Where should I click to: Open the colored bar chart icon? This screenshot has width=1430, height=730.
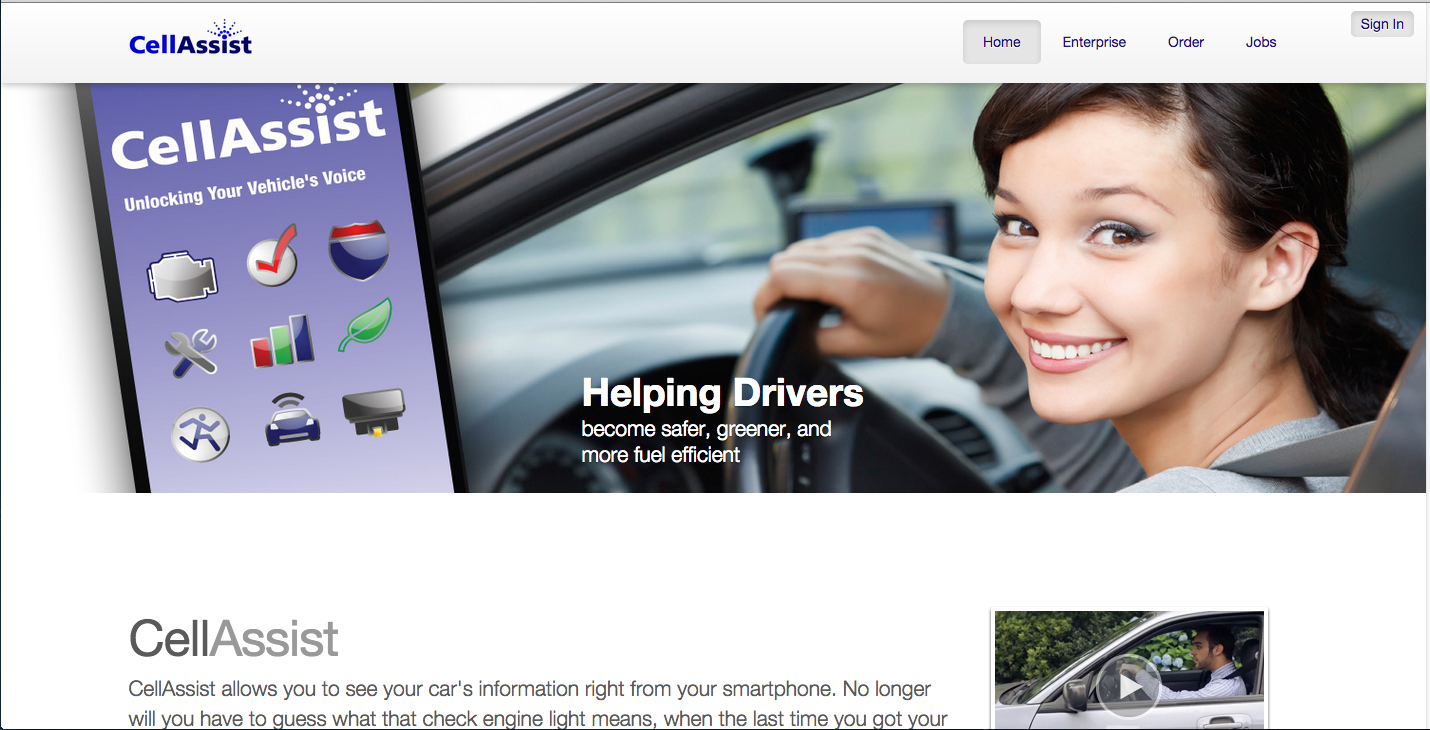pos(281,342)
